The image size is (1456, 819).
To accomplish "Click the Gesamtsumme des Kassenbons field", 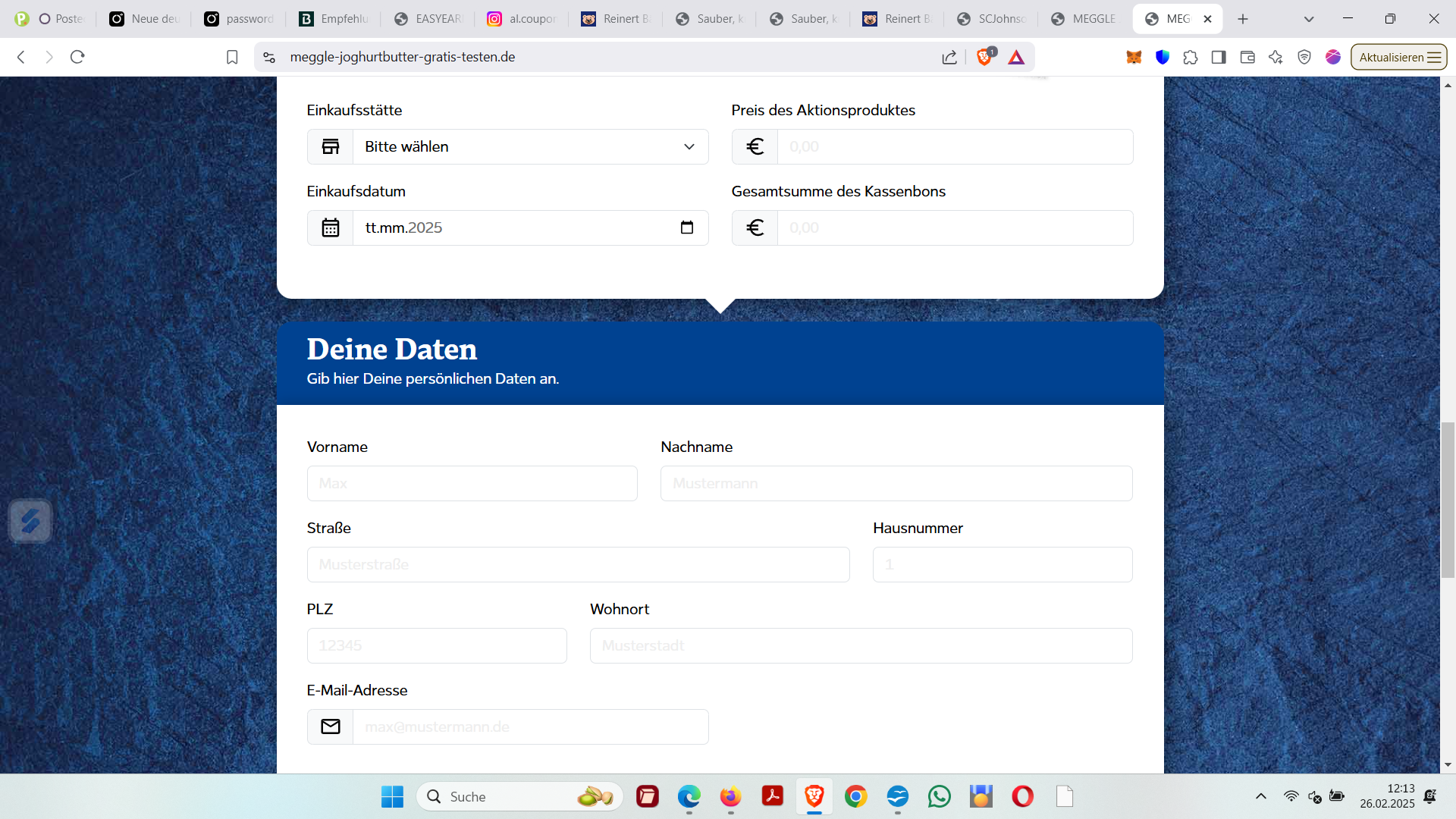I will (x=955, y=227).
